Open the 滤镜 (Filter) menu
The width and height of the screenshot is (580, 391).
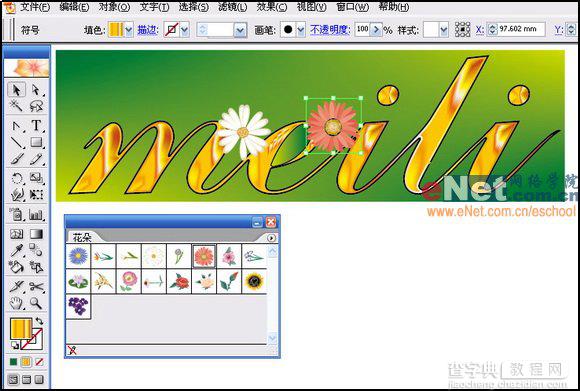233,7
